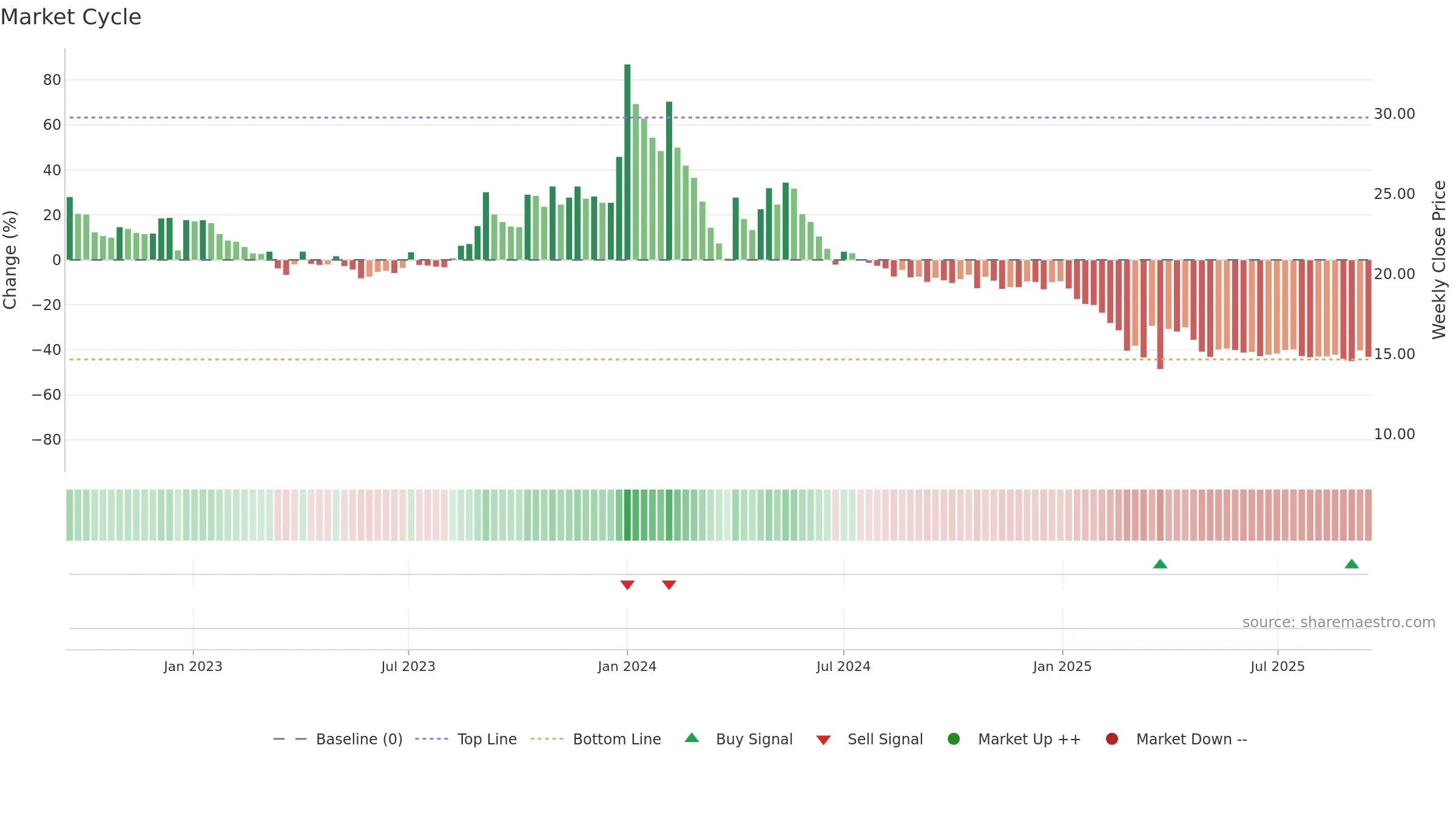Click the gray dashed Baseline legend sample
This screenshot has width=1456, height=819.
[290, 739]
